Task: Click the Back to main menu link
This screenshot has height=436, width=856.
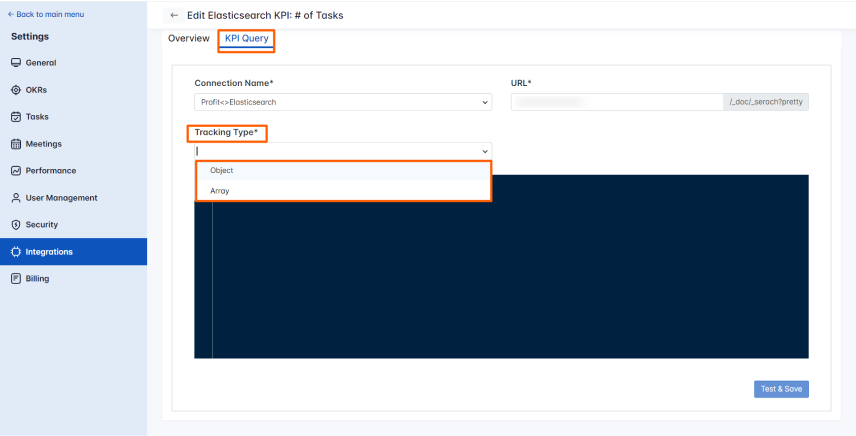Action: 46,14
